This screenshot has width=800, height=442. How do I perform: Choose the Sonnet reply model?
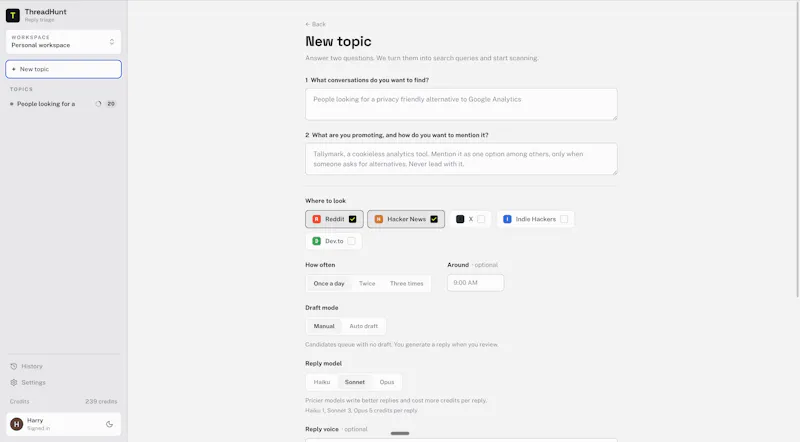tap(355, 382)
